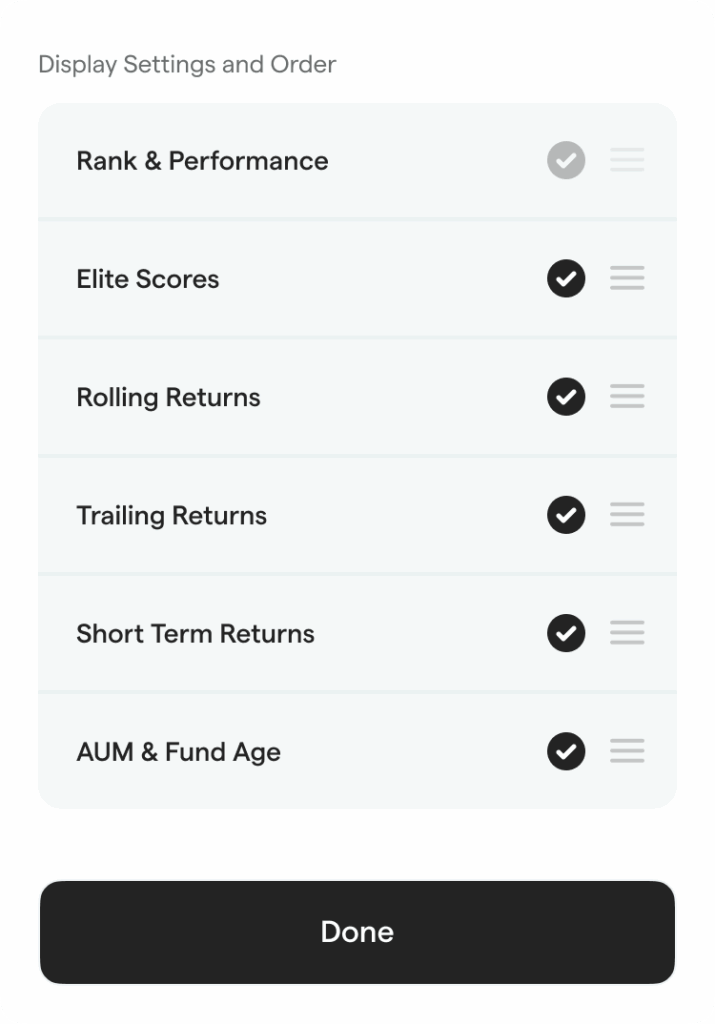The width and height of the screenshot is (715, 1024).
Task: Click the Trailing Returns reorder handle
Action: (x=627, y=515)
